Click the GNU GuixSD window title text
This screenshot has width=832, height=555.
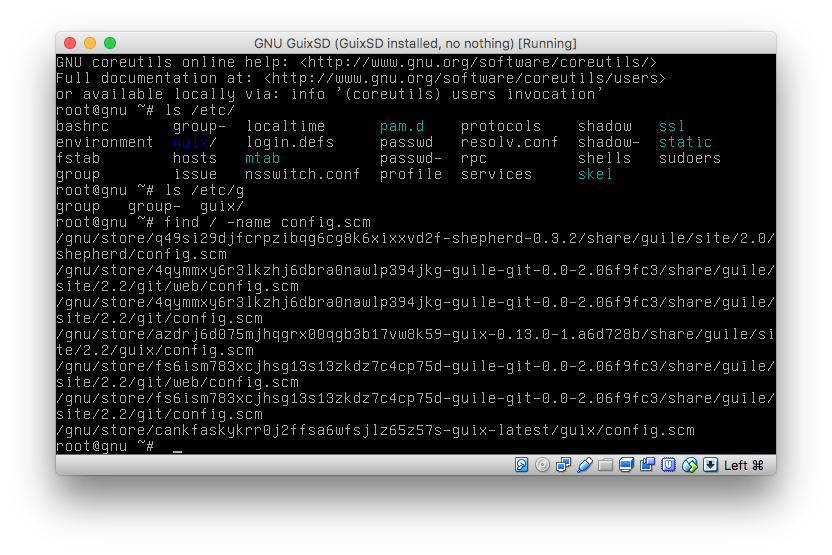[415, 43]
